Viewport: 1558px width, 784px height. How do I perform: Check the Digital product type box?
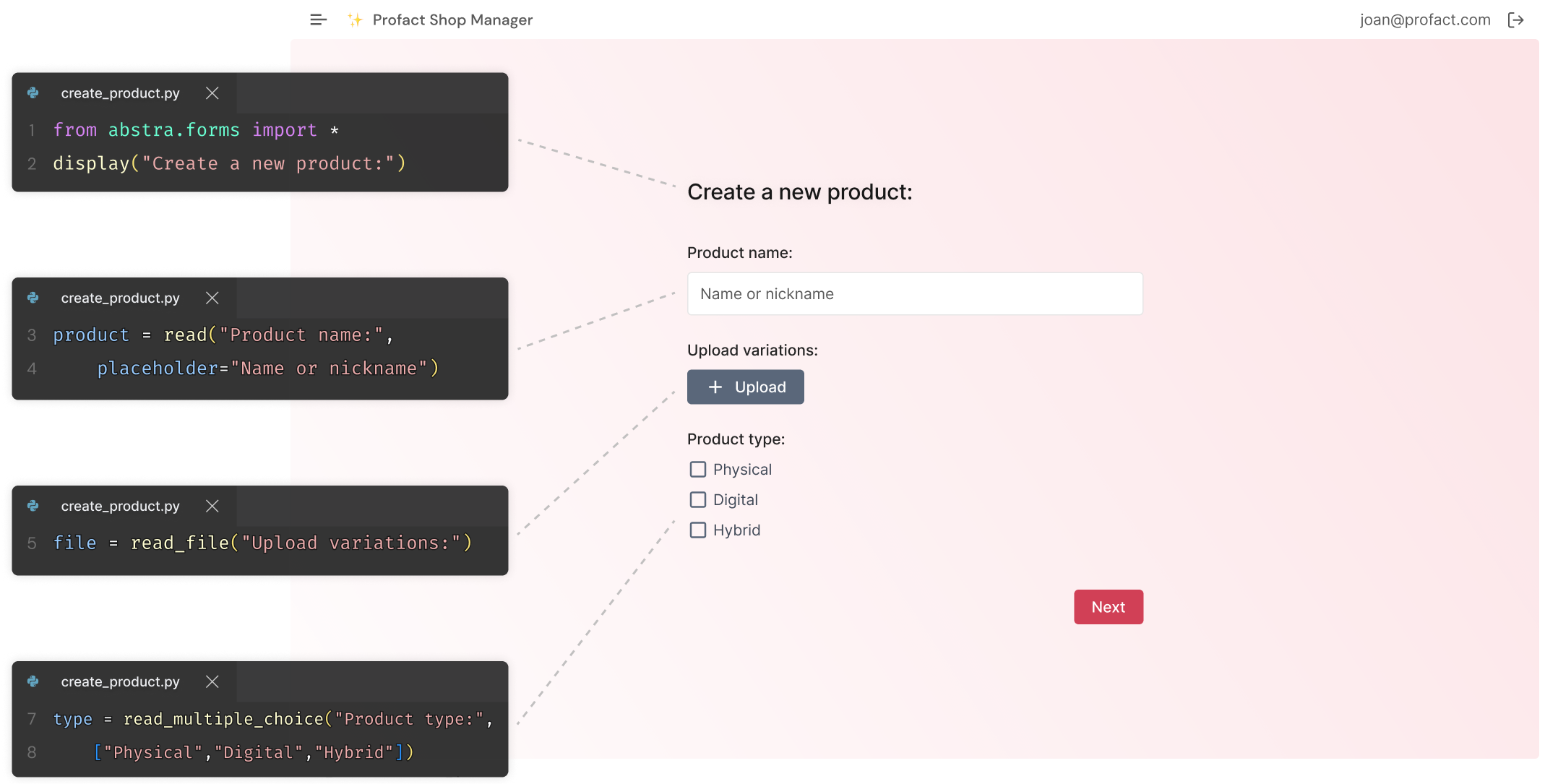(697, 500)
